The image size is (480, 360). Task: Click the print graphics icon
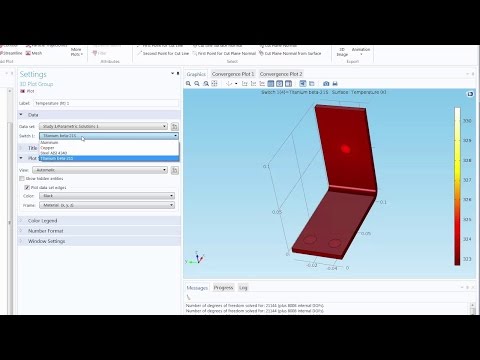tap(335, 84)
